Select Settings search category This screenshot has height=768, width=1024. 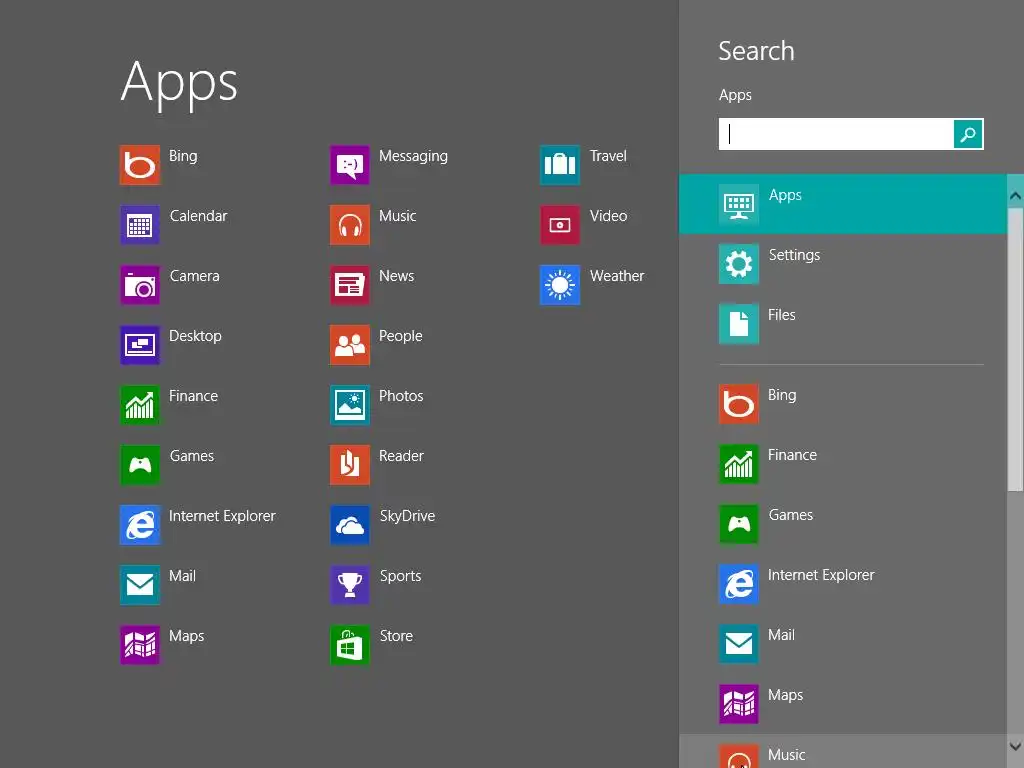(842, 264)
